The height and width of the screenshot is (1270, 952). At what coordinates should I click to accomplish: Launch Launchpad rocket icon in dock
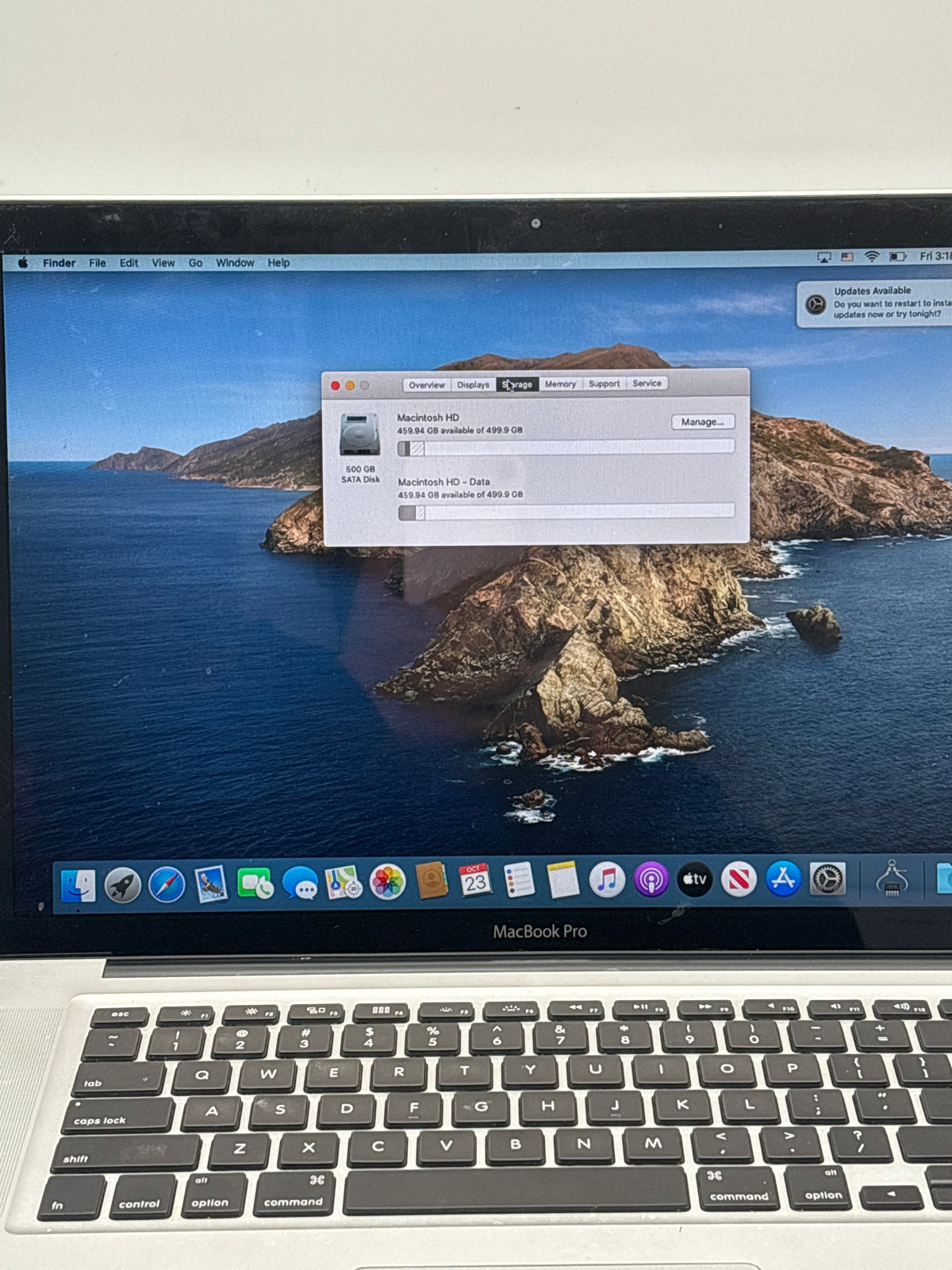coord(122,885)
